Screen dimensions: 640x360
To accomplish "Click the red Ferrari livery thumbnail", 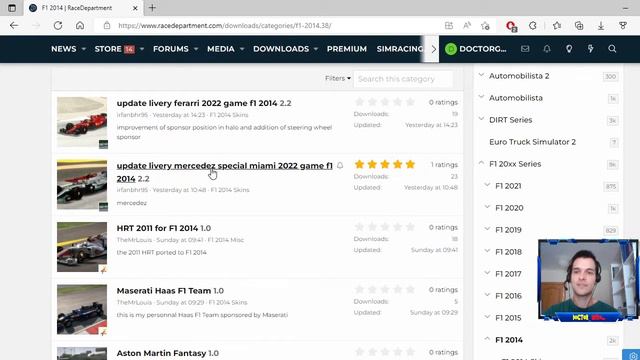I will click(82, 122).
